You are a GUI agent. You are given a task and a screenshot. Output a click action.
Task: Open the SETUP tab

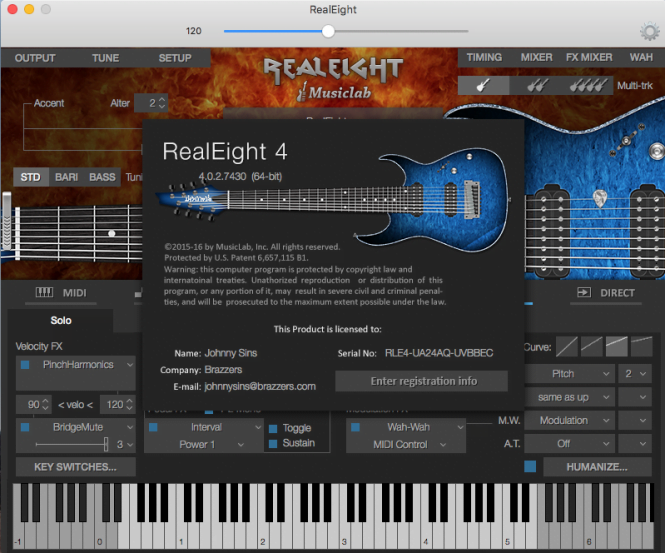click(x=175, y=58)
